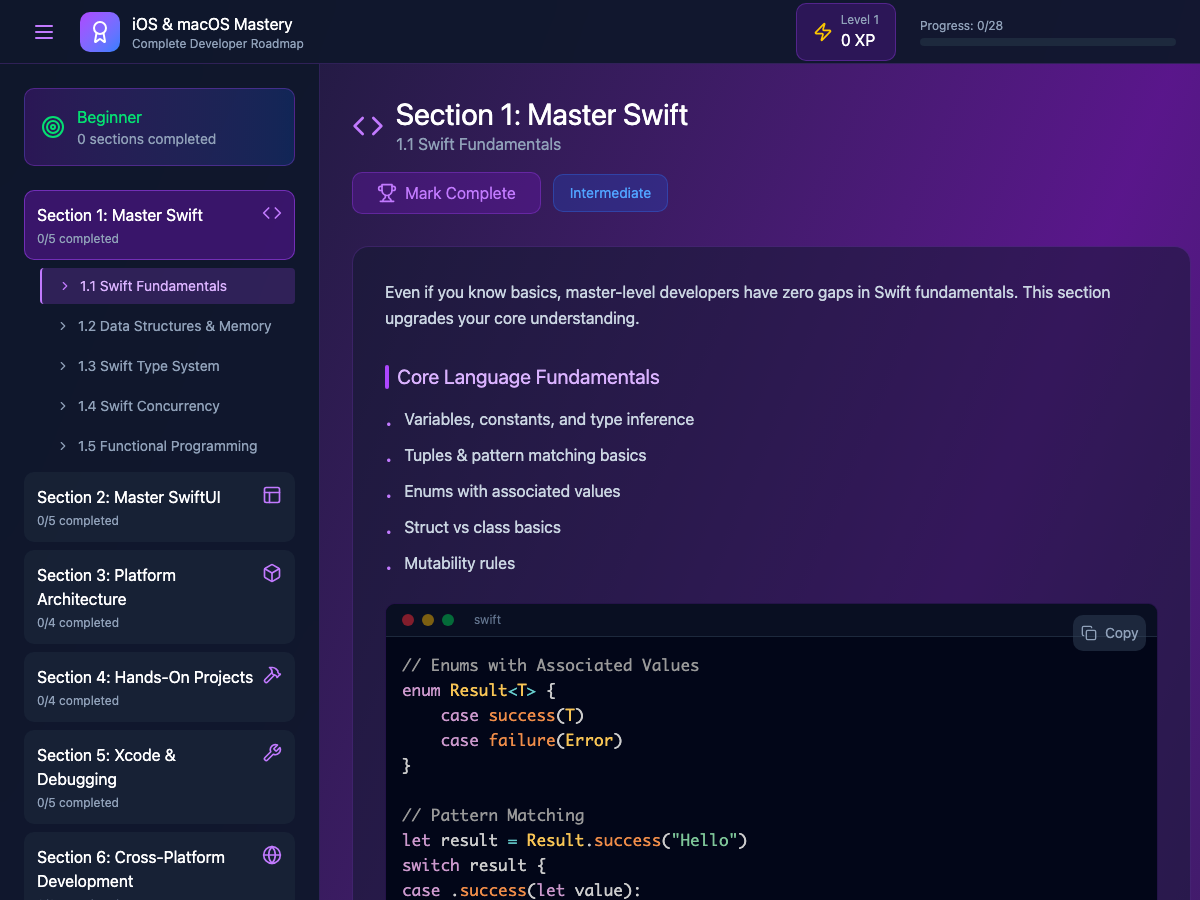Click the code brackets icon in Section 1 card
The height and width of the screenshot is (900, 1200).
coord(272,213)
